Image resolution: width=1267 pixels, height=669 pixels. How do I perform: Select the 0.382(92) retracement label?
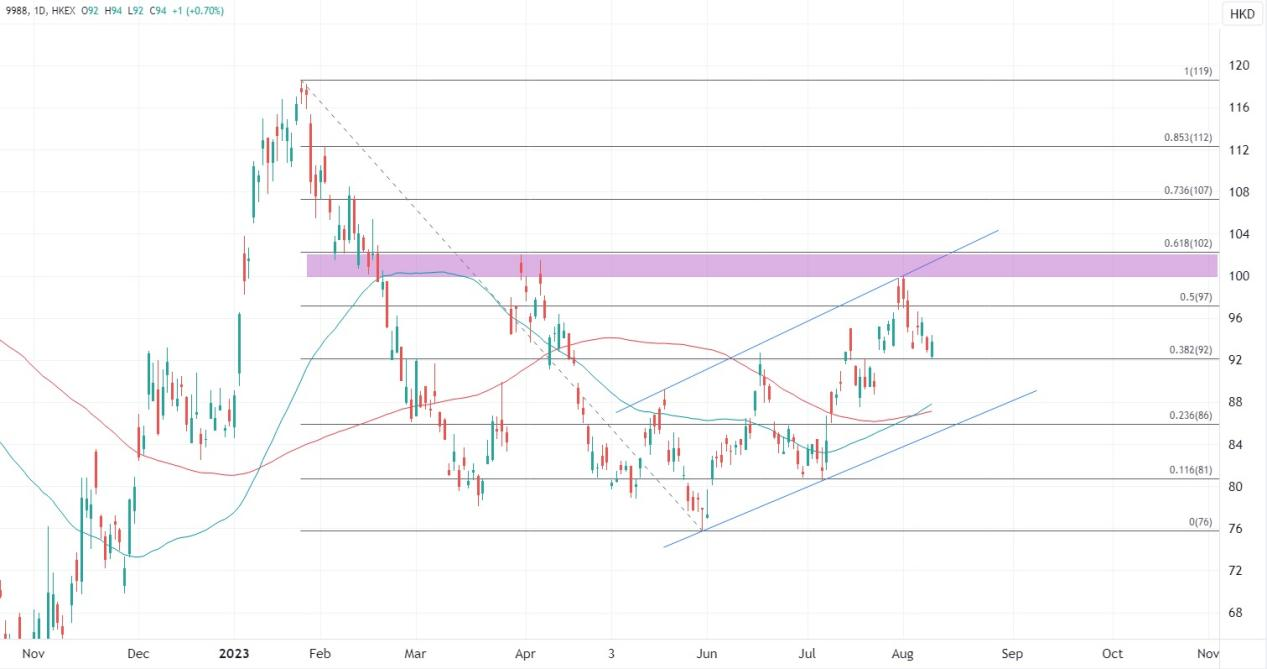tap(1190, 351)
